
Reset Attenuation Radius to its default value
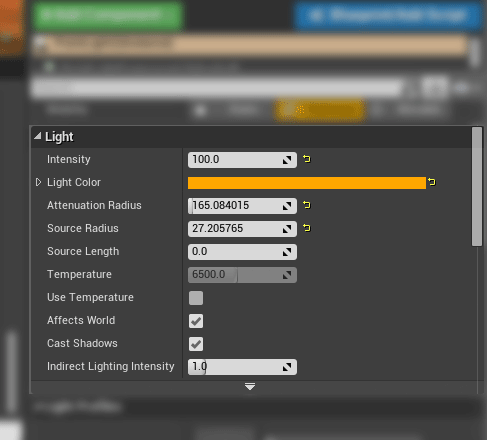307,205
